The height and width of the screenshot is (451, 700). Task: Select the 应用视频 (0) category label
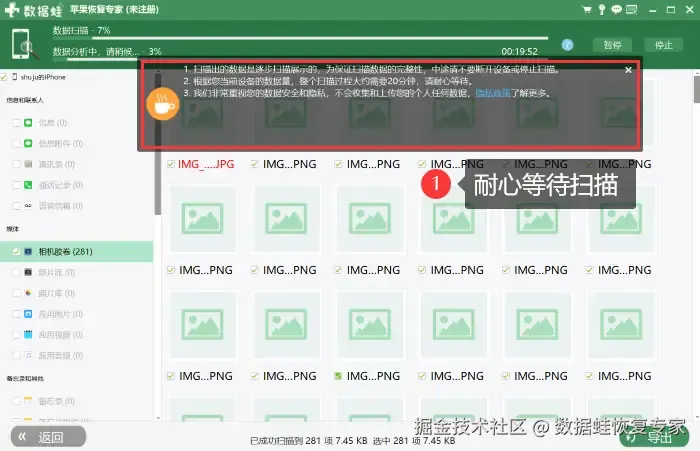pos(61,335)
